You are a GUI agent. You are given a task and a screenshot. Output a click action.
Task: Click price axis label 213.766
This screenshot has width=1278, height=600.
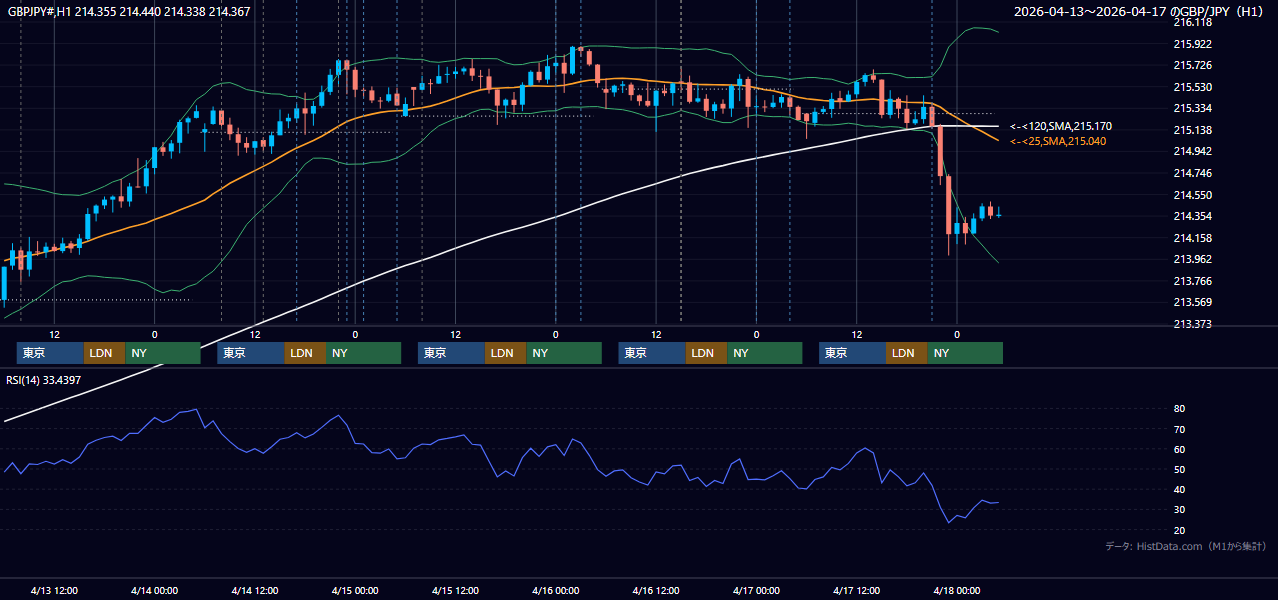tap(1192, 281)
